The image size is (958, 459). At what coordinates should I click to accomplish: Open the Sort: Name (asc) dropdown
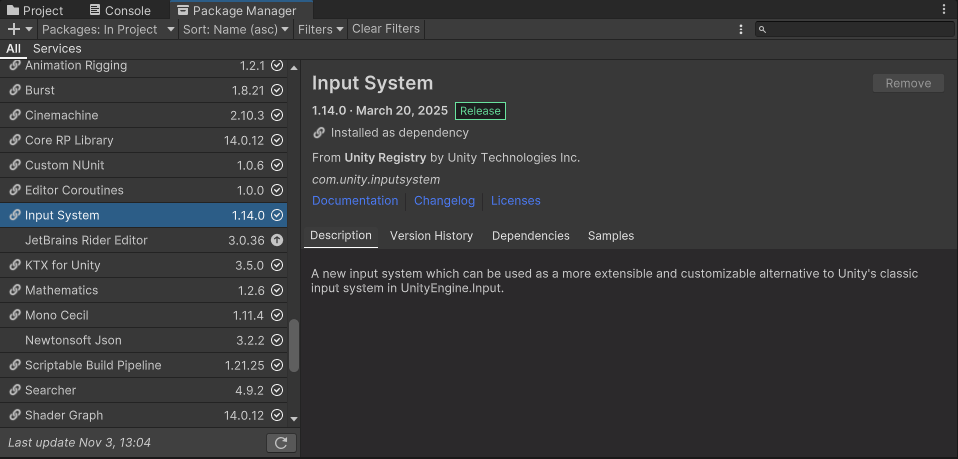click(x=236, y=29)
